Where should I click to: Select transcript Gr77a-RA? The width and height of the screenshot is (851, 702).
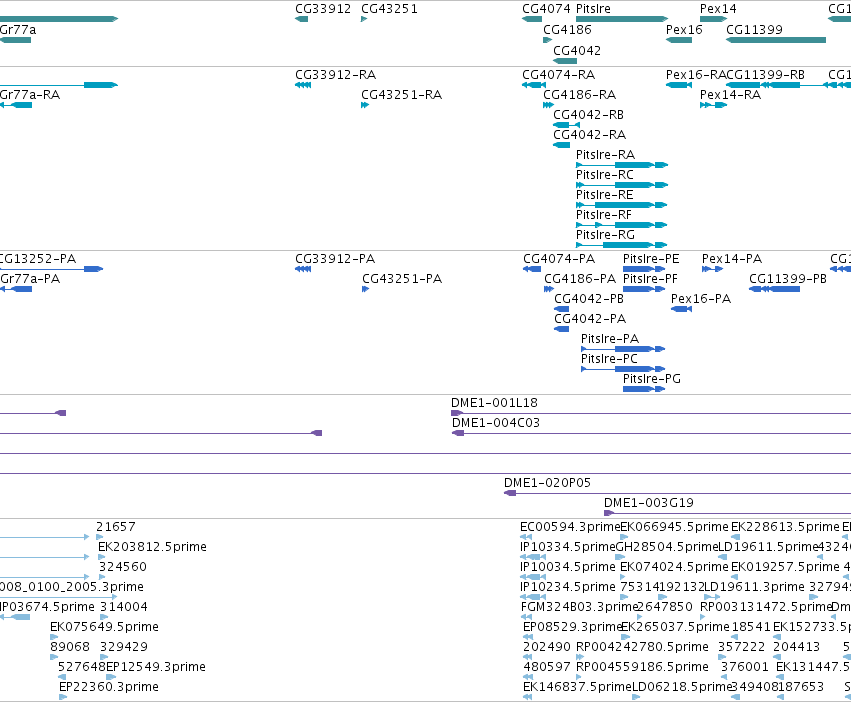[30, 95]
